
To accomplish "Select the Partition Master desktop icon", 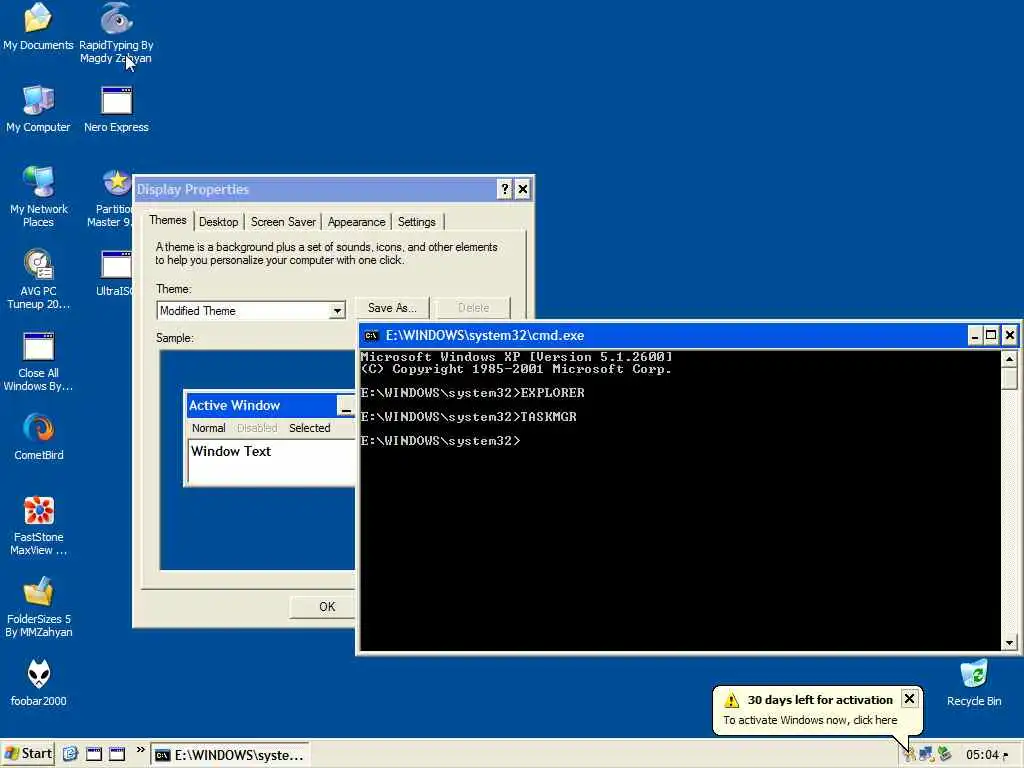I will point(111,197).
